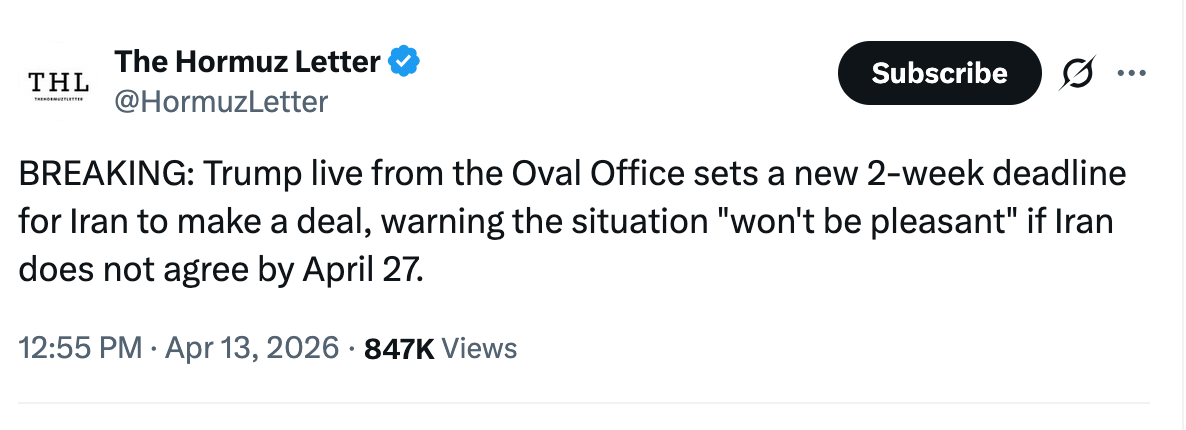The width and height of the screenshot is (1186, 430).
Task: Click the blue verified checkmark badge
Action: click(x=403, y=61)
